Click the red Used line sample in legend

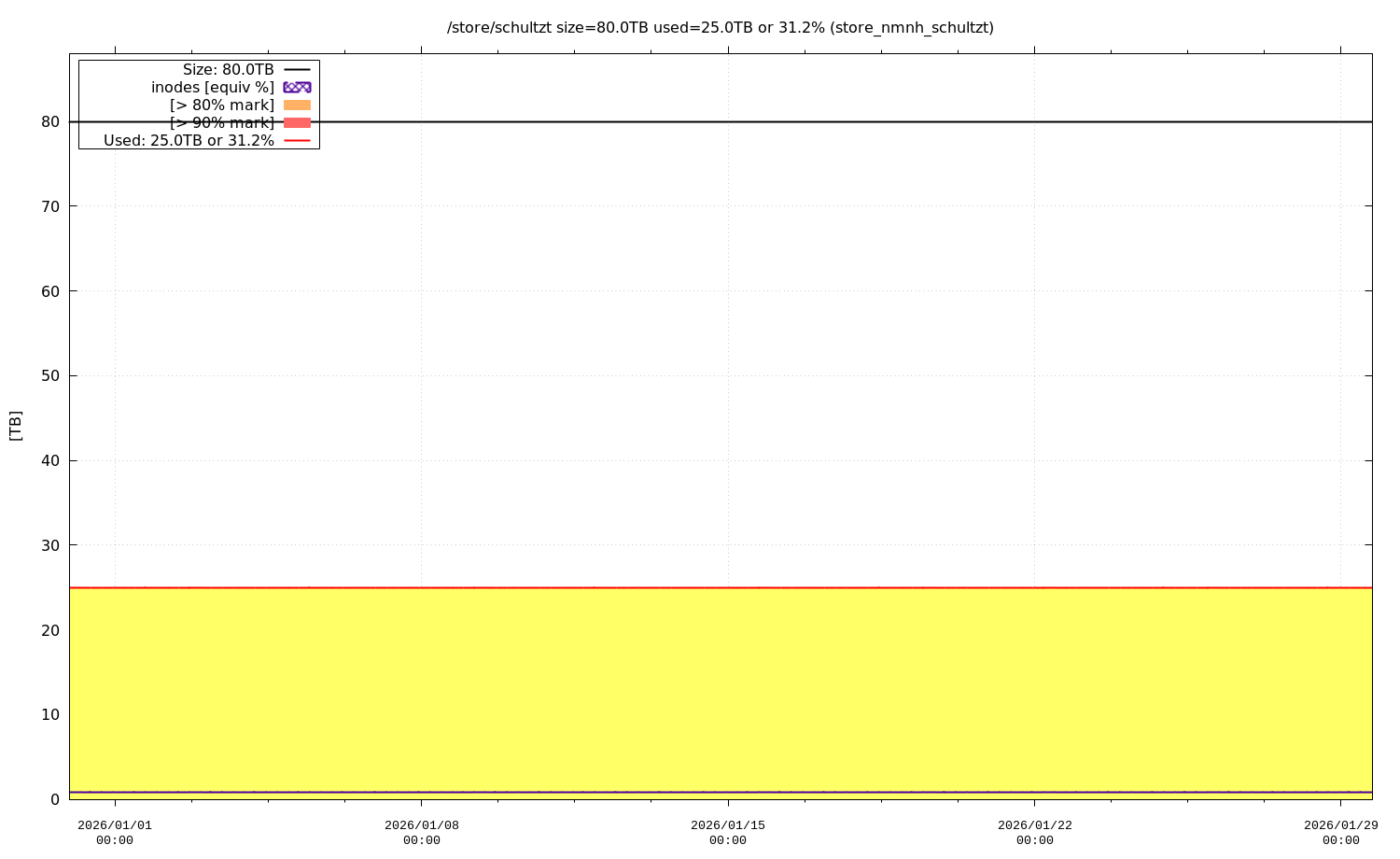[x=297, y=140]
